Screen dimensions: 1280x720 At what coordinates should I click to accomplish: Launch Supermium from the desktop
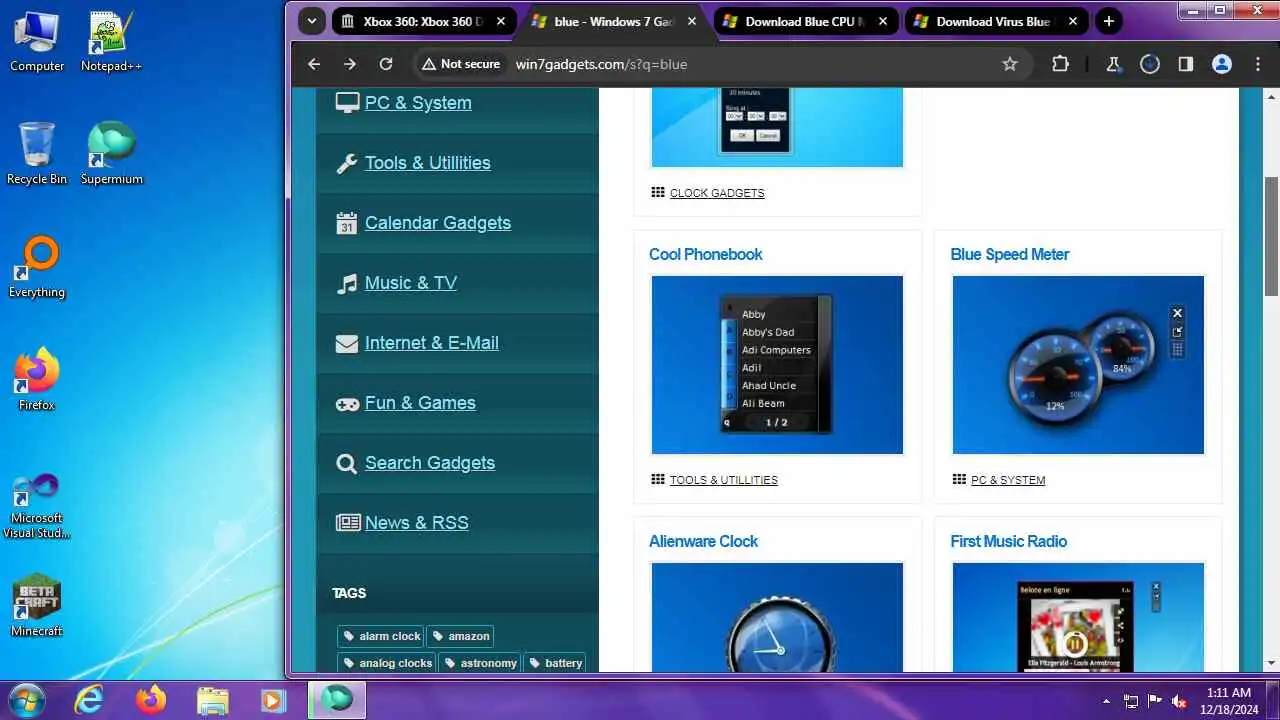click(111, 154)
